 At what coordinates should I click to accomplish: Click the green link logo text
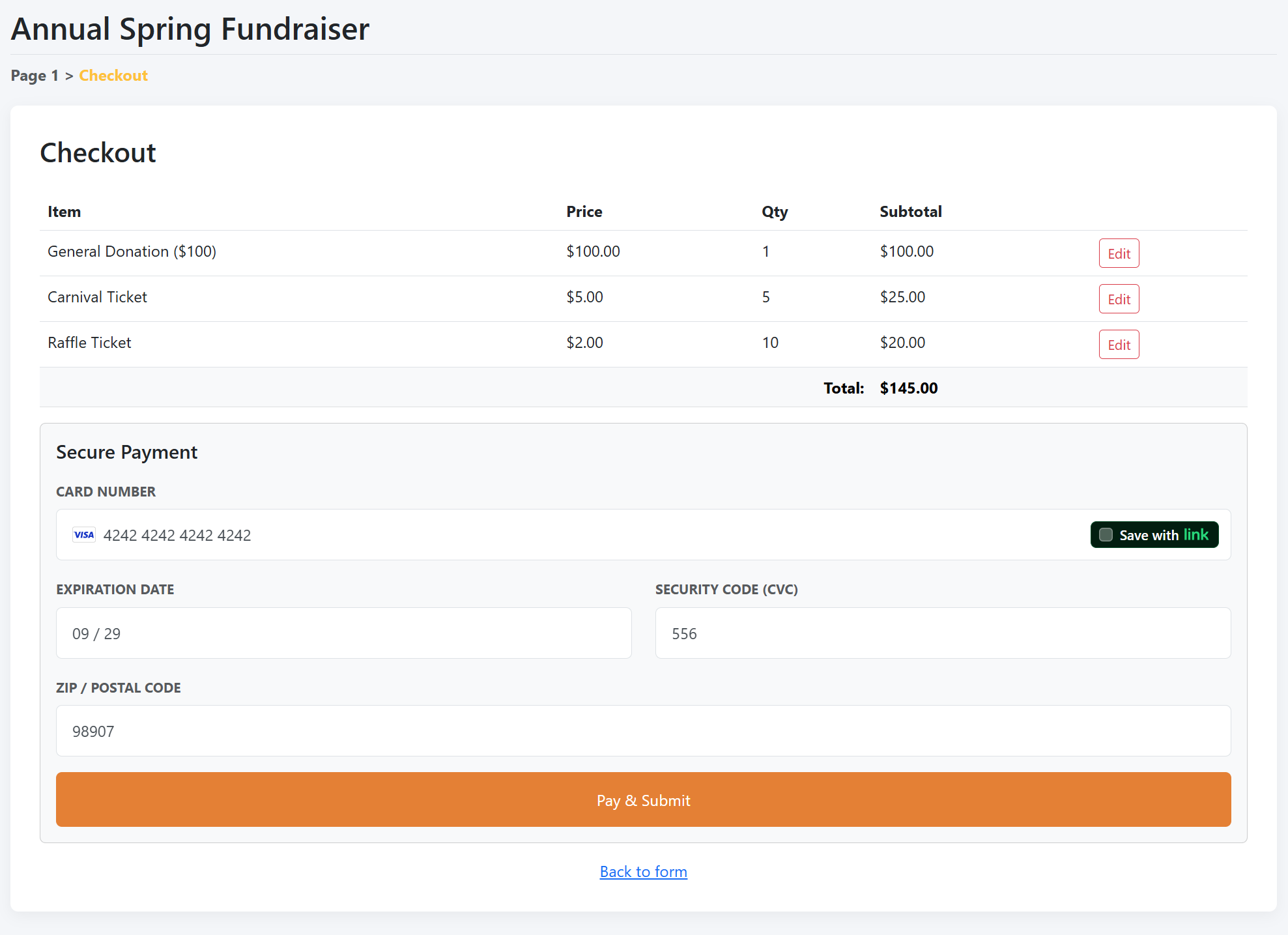point(1196,534)
